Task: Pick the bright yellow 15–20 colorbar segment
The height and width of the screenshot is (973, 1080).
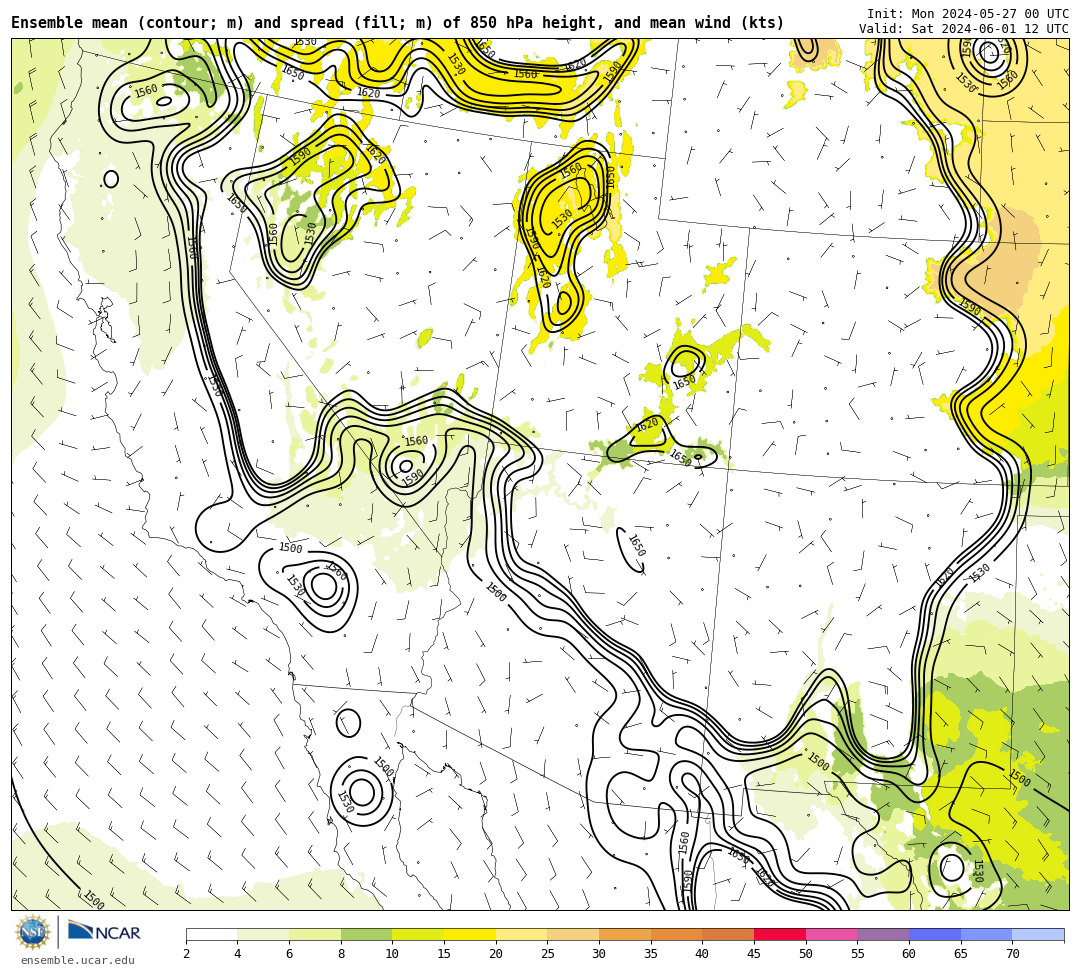Action: (470, 934)
